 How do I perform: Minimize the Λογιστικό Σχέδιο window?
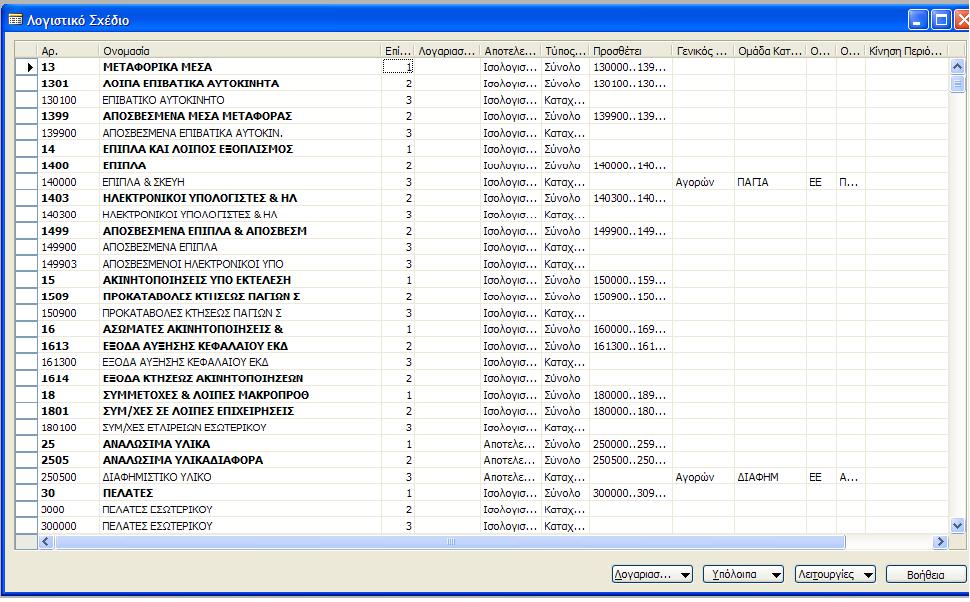click(x=917, y=20)
